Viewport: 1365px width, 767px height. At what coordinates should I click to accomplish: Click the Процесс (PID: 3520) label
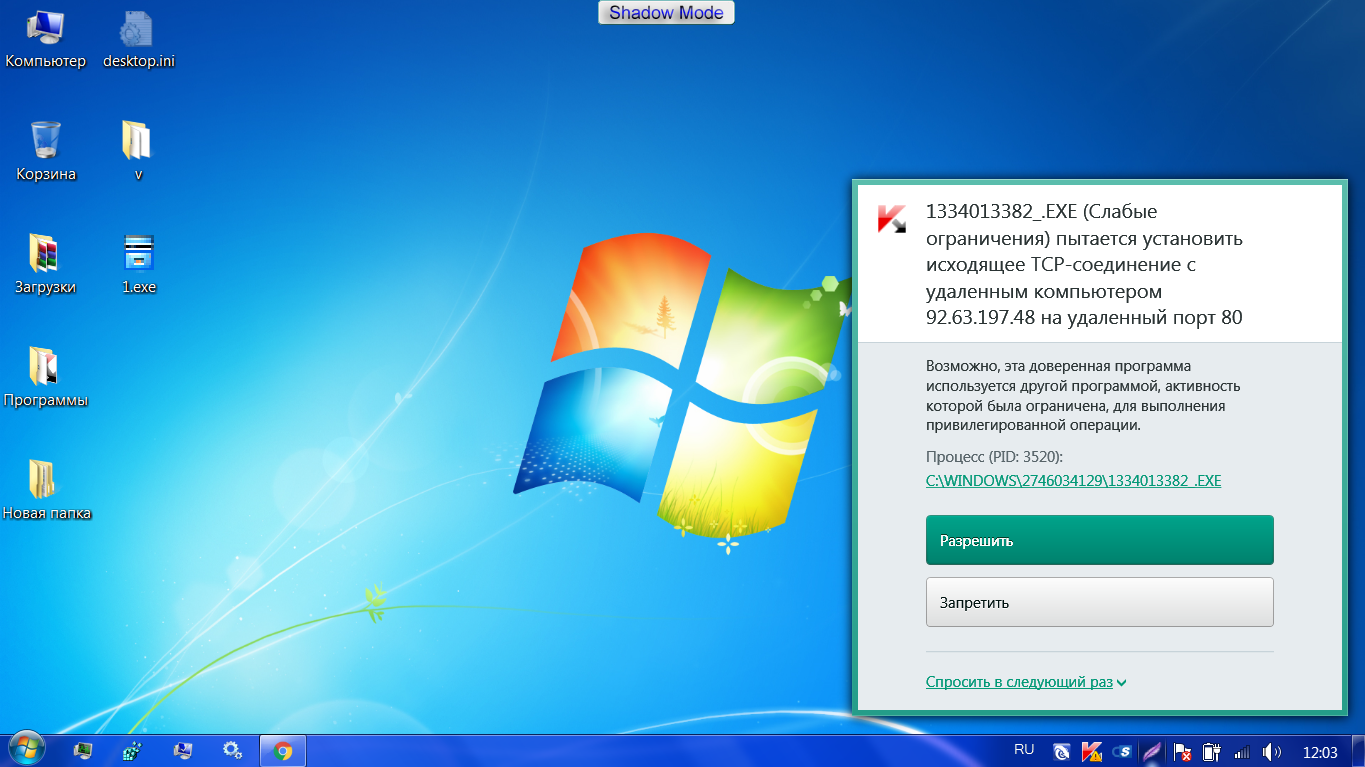[x=994, y=457]
